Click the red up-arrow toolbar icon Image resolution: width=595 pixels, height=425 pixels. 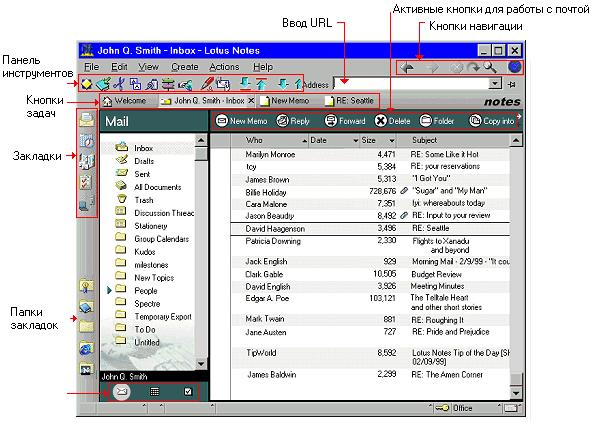[x=261, y=83]
